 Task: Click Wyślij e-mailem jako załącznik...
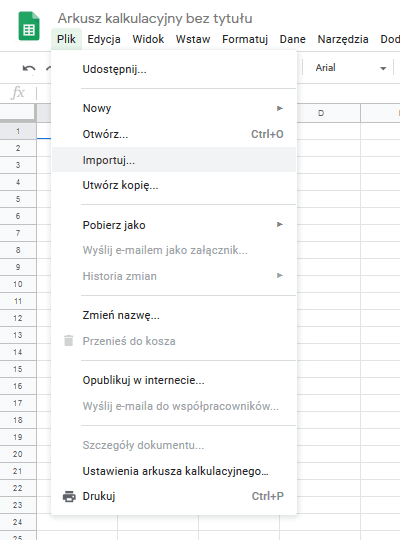point(174,250)
